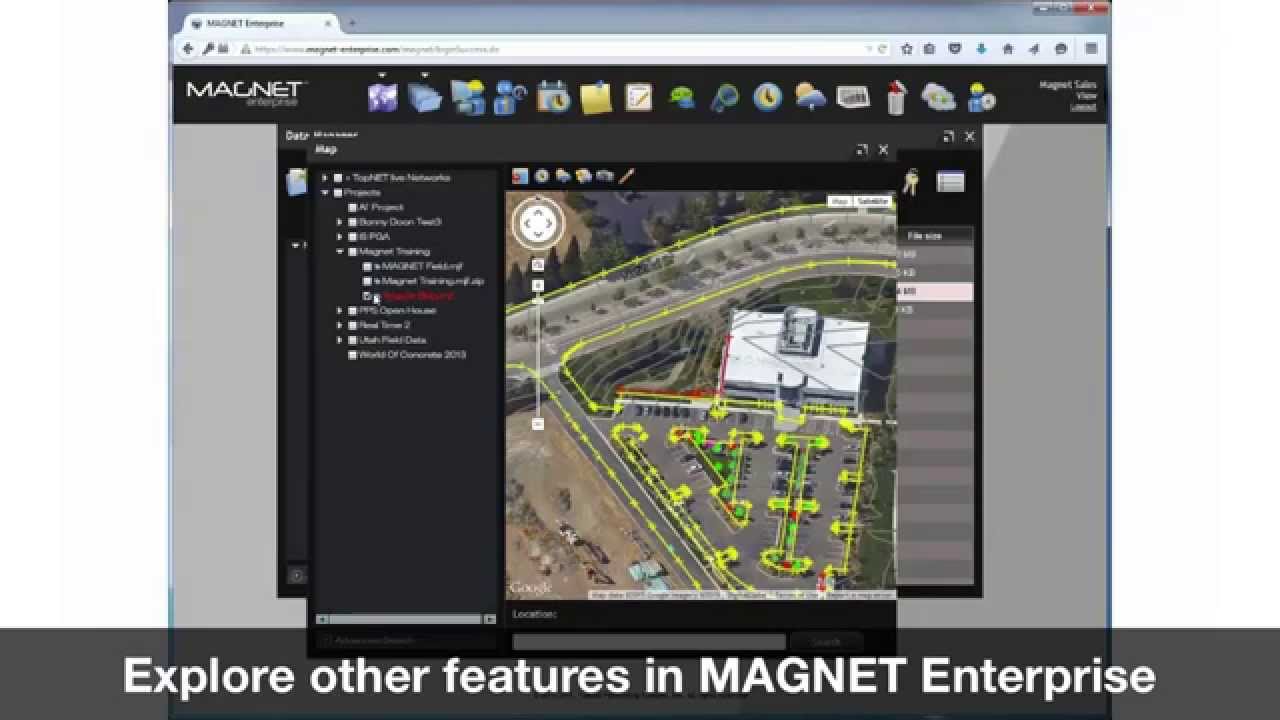Click the list view icon in Data Manager
Screen dimensions: 1280x720
950,181
